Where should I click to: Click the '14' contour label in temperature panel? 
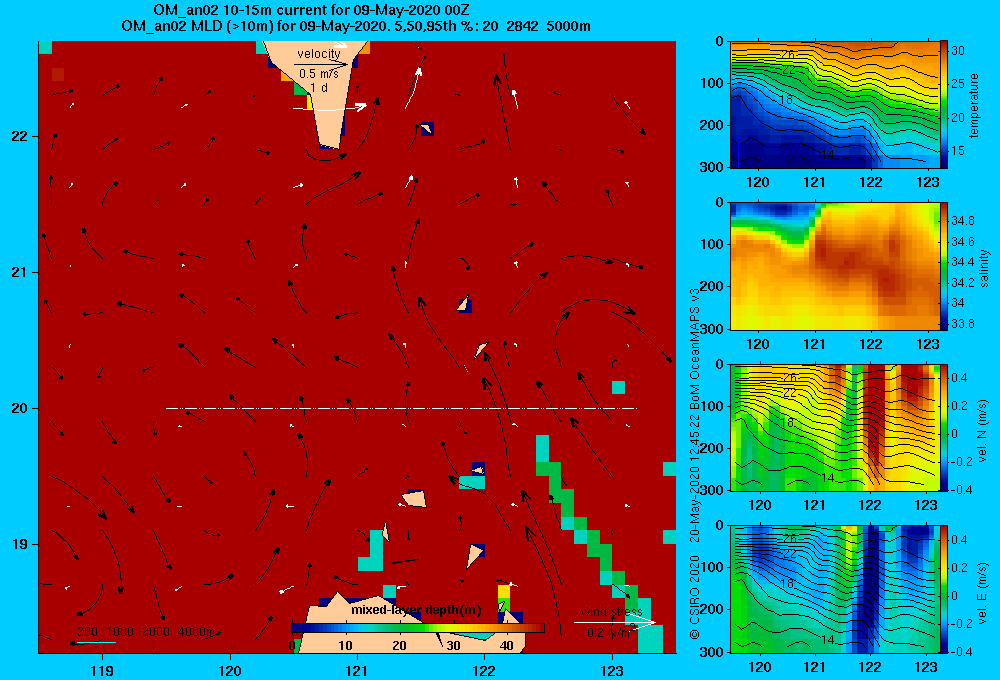[827, 154]
